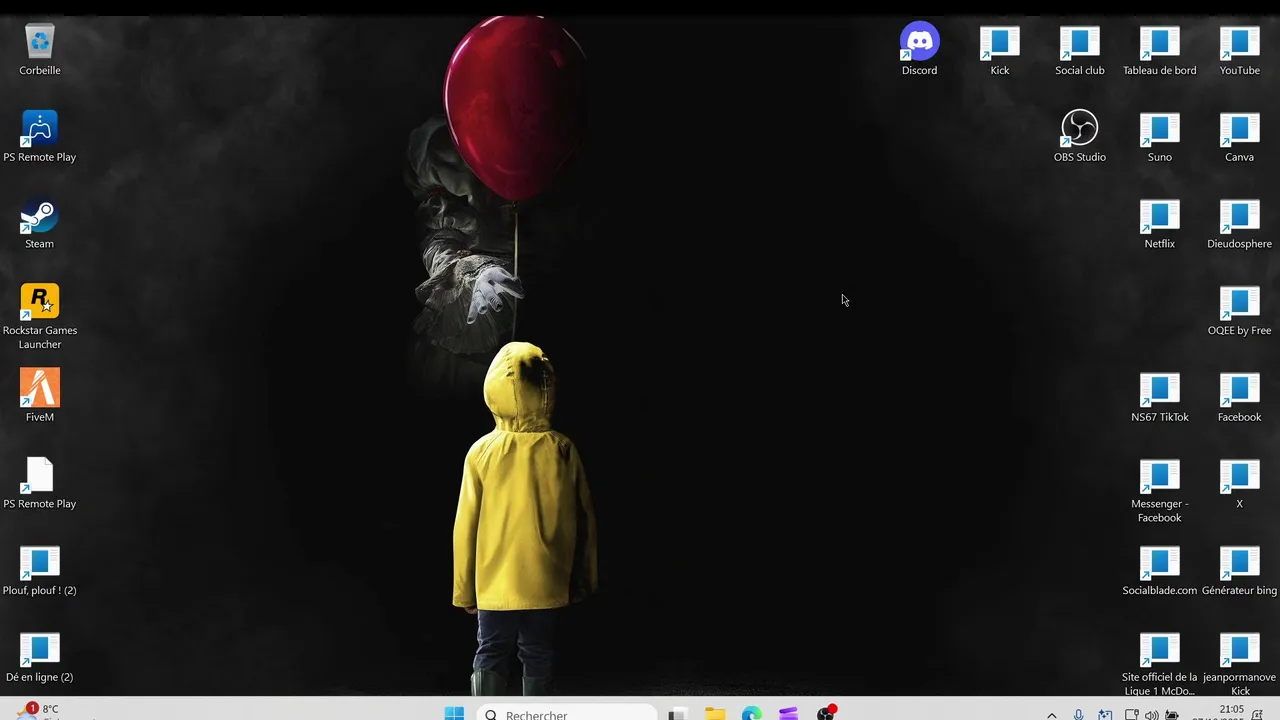Viewport: 1280px width, 720px height.
Task: Launch PS Remote Play with blue controller icon
Action: (40, 137)
